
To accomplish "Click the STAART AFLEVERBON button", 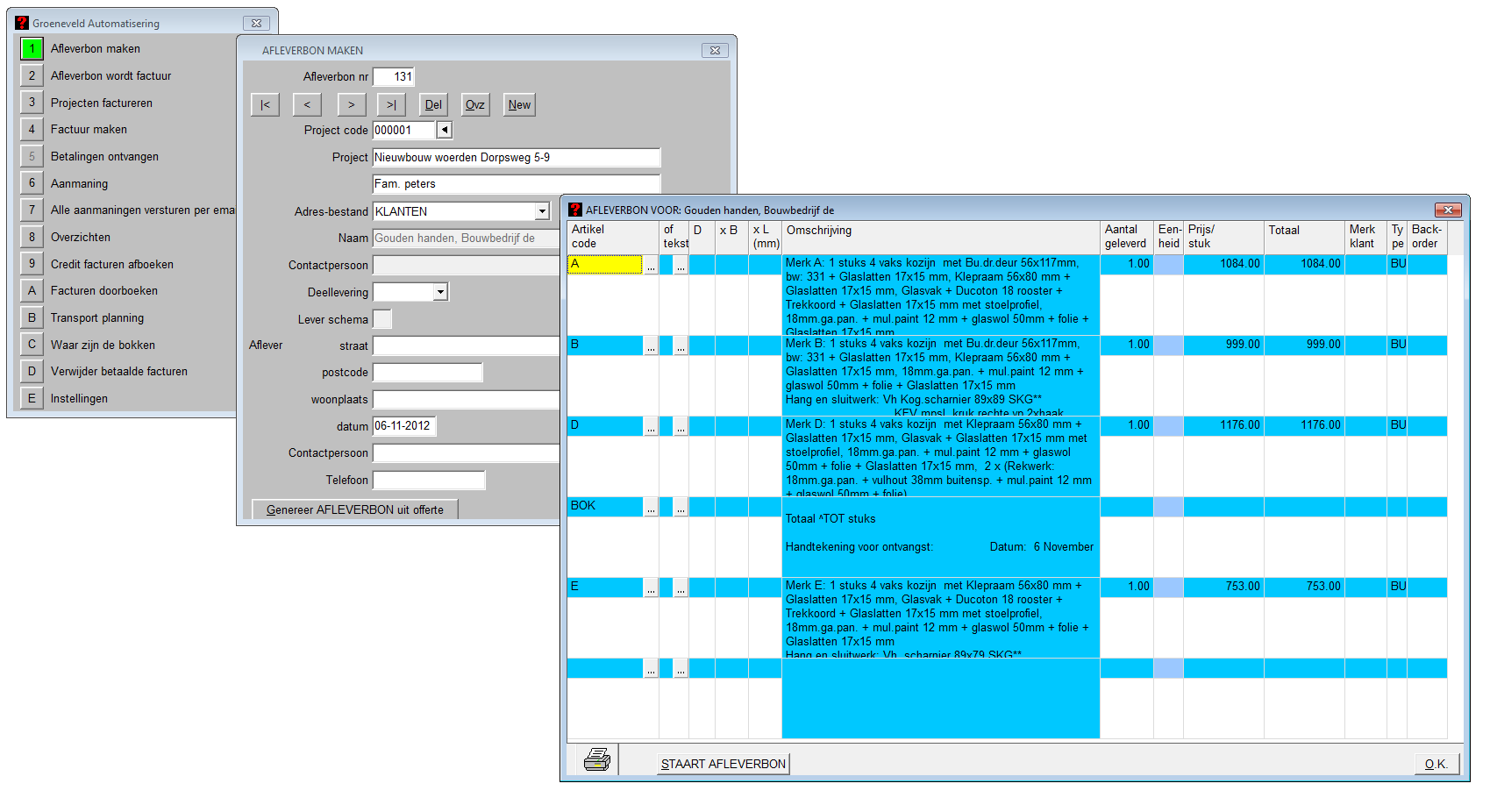I will pos(723,764).
